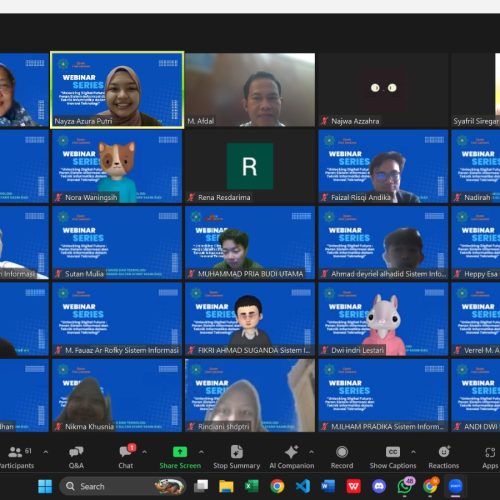Select Dwi indri Lestari's rabbit avatar tile
Screen dimensions: 500x500
(383, 319)
